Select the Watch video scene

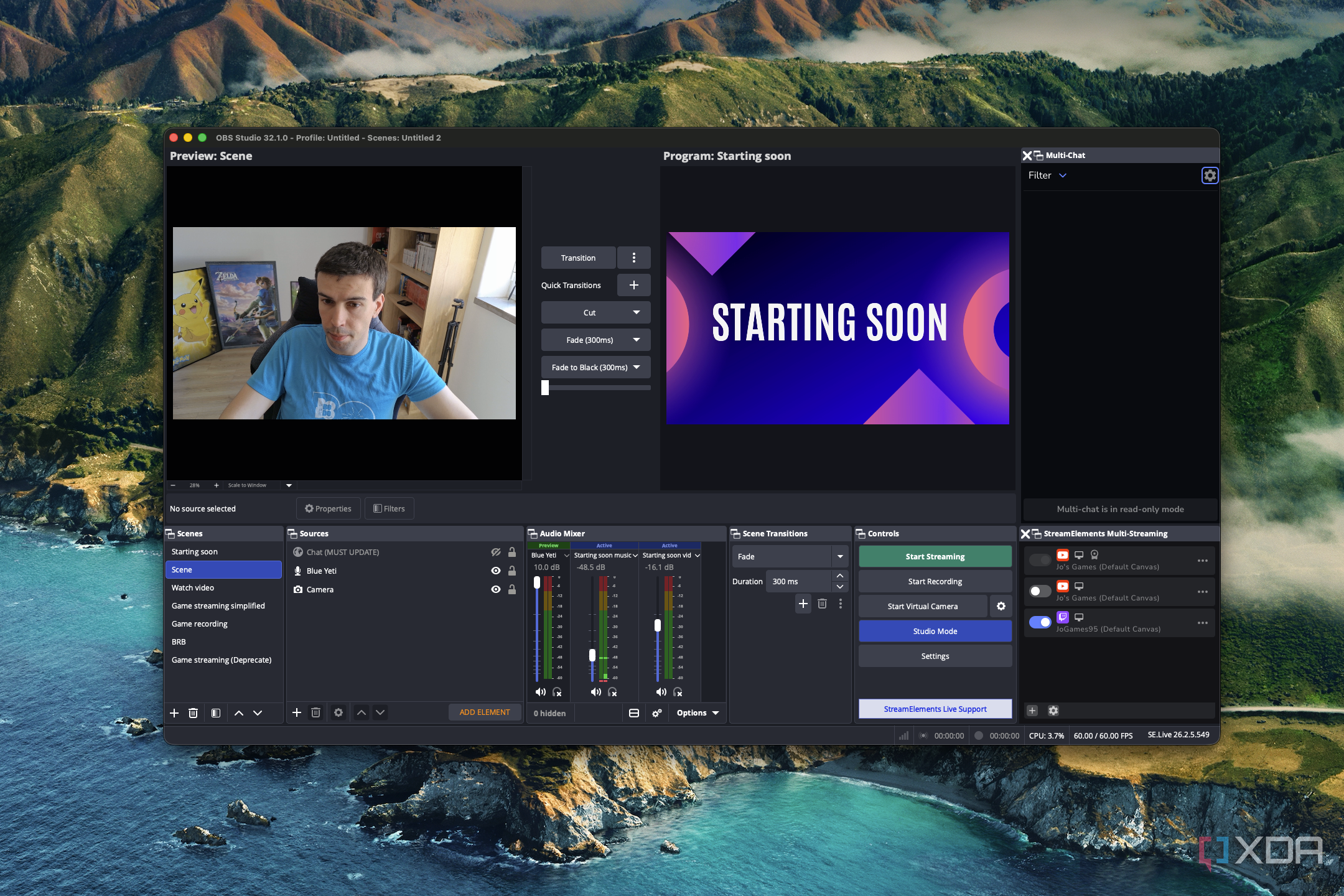pyautogui.click(x=223, y=588)
